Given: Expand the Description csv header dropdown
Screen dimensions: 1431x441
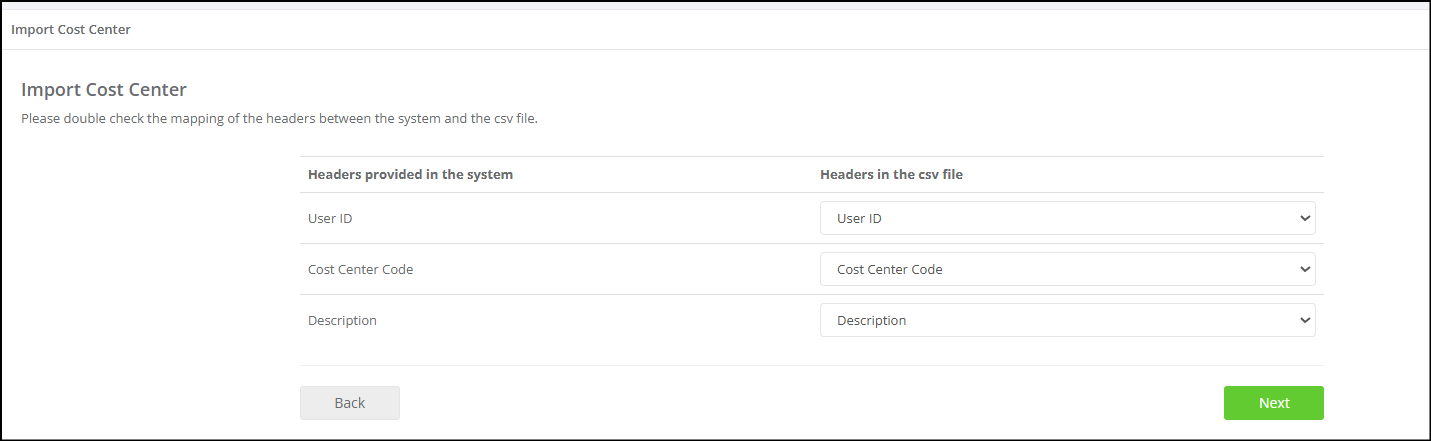Looking at the screenshot, I should point(1067,320).
